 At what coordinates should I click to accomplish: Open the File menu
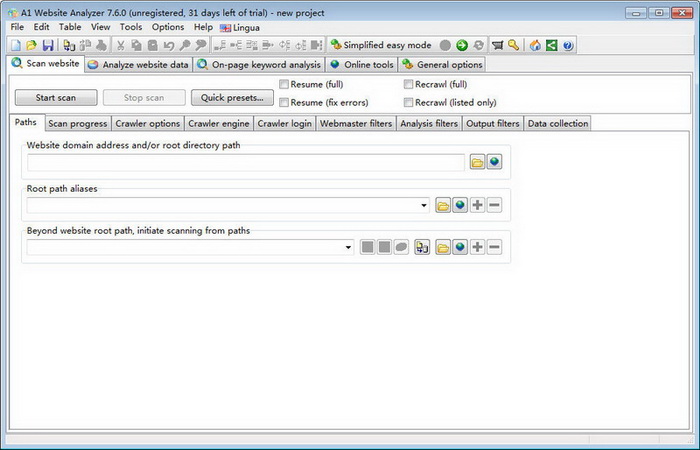tap(17, 27)
